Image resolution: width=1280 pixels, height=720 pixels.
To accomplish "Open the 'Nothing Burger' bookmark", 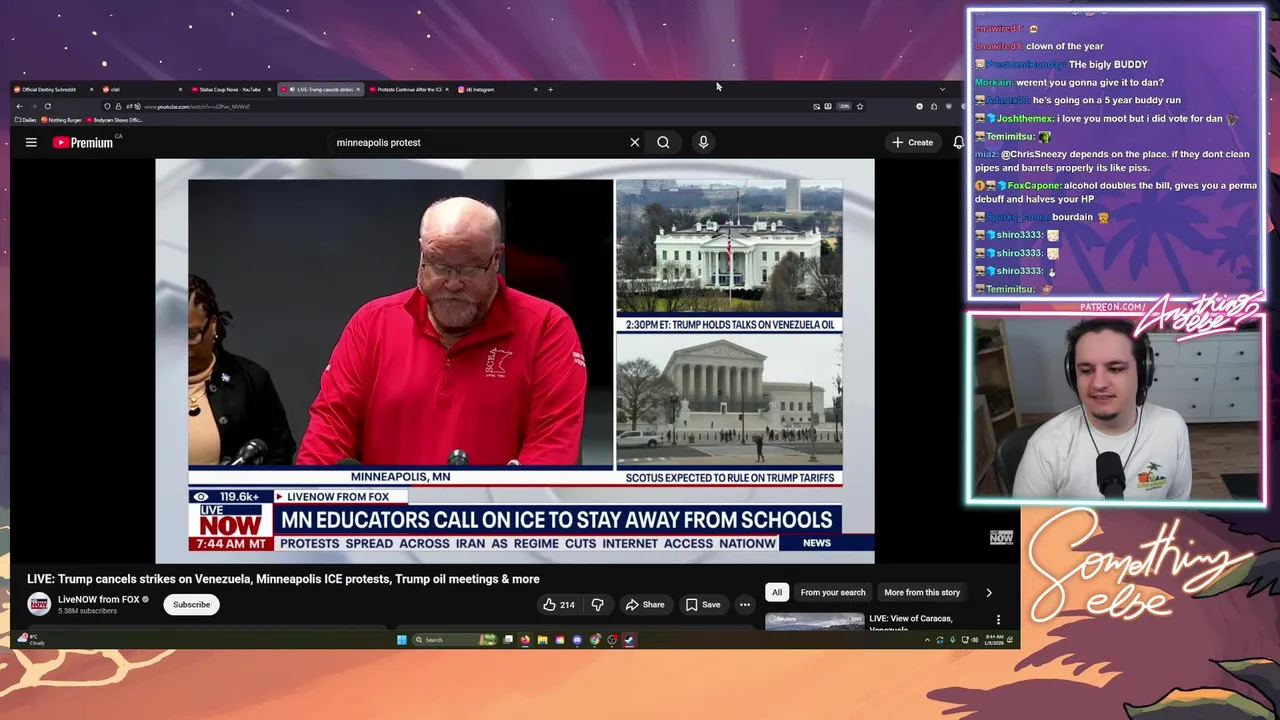I will click(62, 120).
